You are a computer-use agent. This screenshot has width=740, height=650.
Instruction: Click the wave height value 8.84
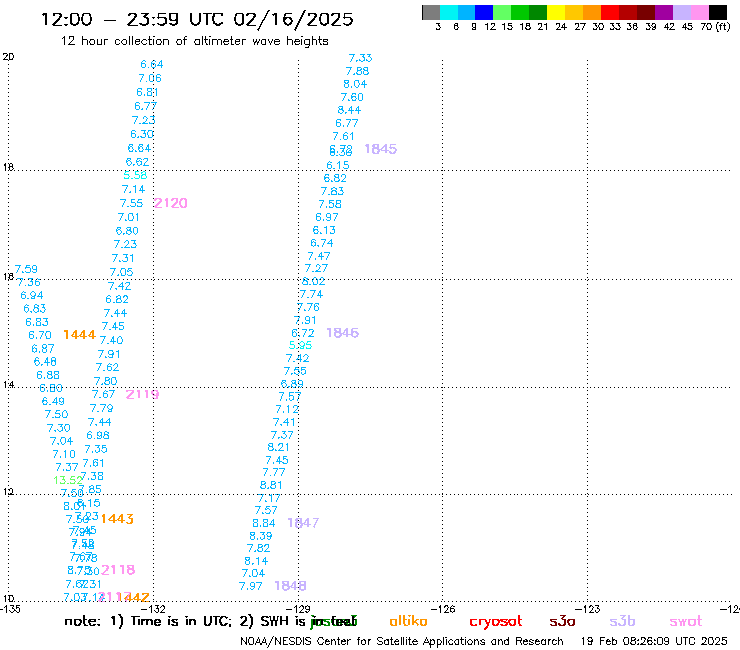(263, 523)
